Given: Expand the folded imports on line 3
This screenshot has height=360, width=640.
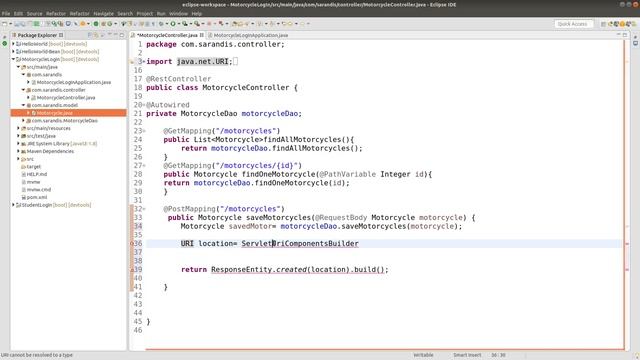Looking at the screenshot, I should coord(144,62).
